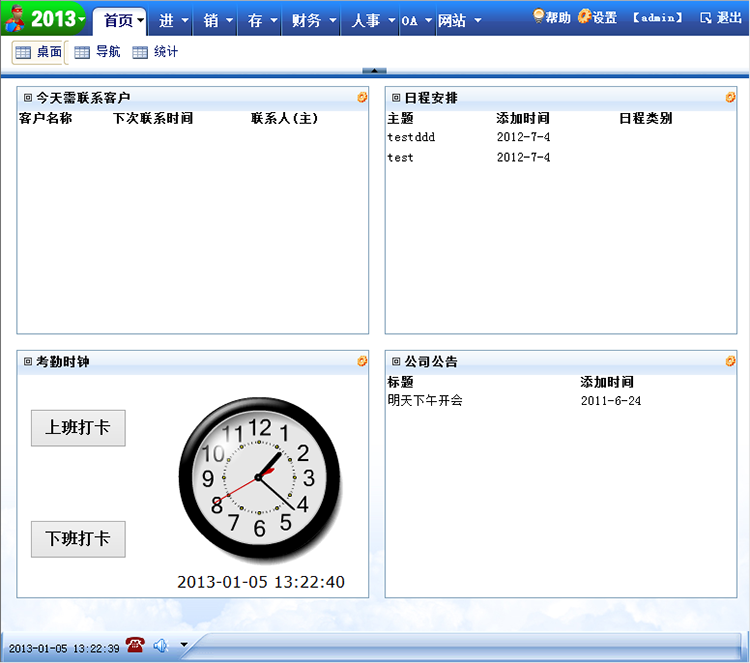Click the 退出 logout icon
Screen dimensions: 750x663
[706, 18]
